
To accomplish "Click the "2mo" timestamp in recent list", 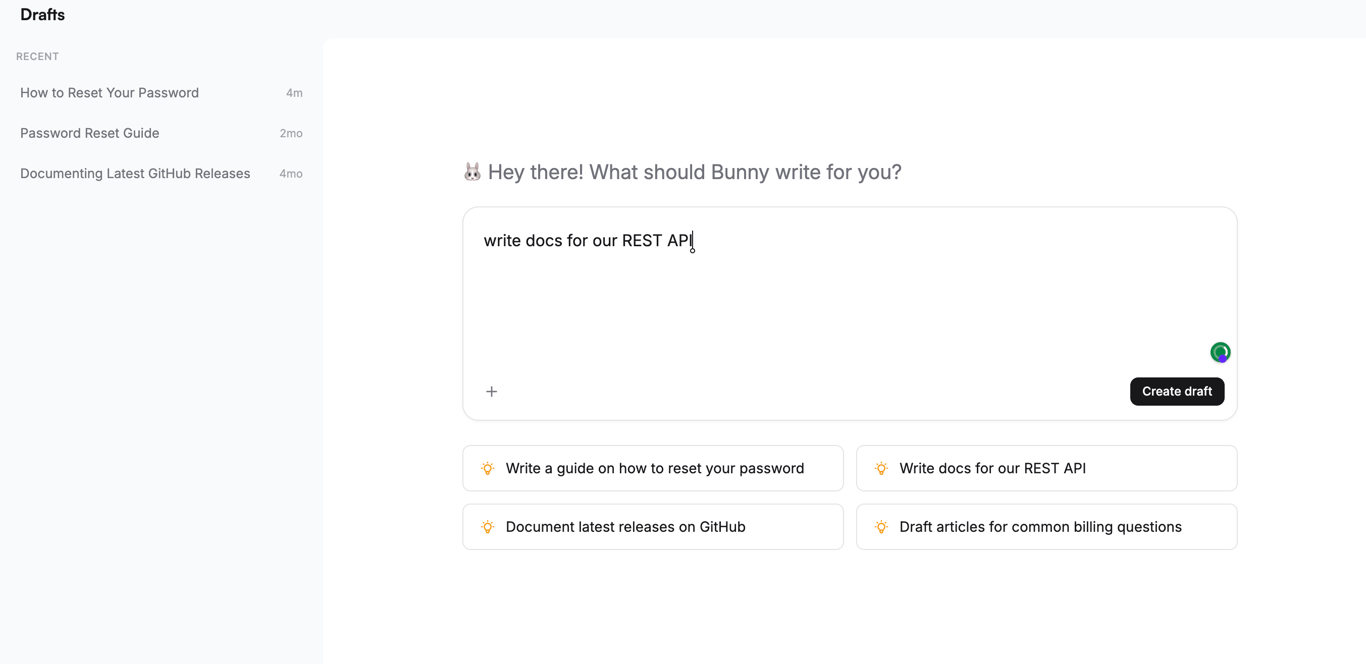I will coord(291,134).
